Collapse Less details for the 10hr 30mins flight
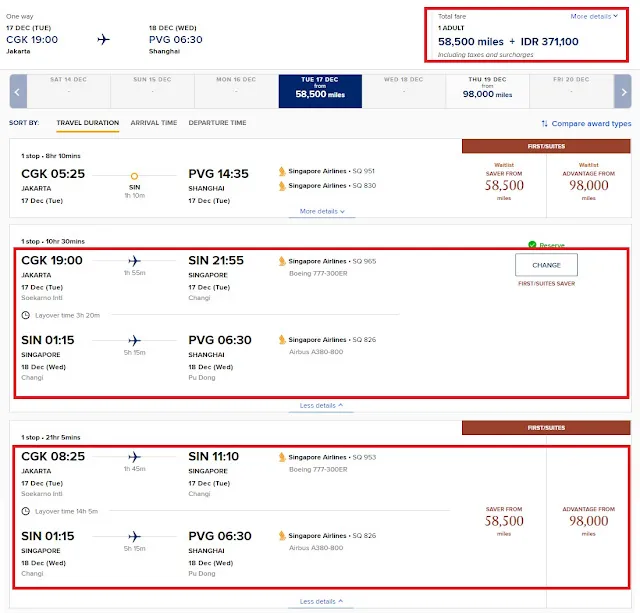Image resolution: width=640 pixels, height=613 pixels. pyautogui.click(x=321, y=405)
